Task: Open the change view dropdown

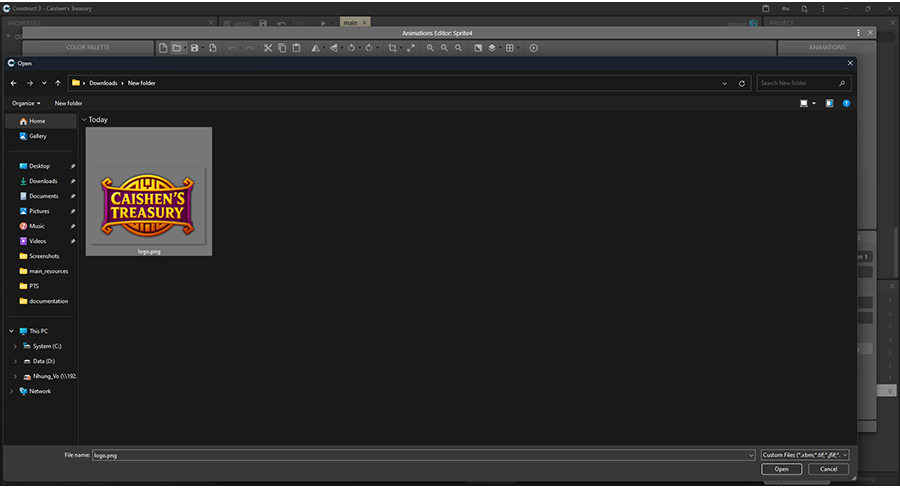Action: pos(814,103)
